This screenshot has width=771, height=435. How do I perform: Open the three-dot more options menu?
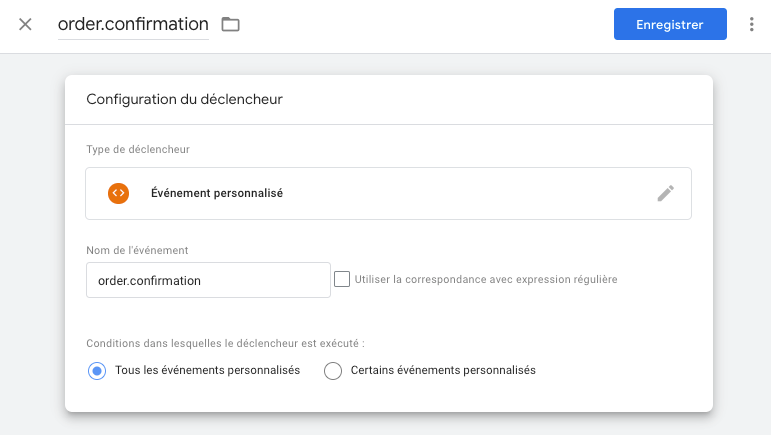tap(751, 24)
